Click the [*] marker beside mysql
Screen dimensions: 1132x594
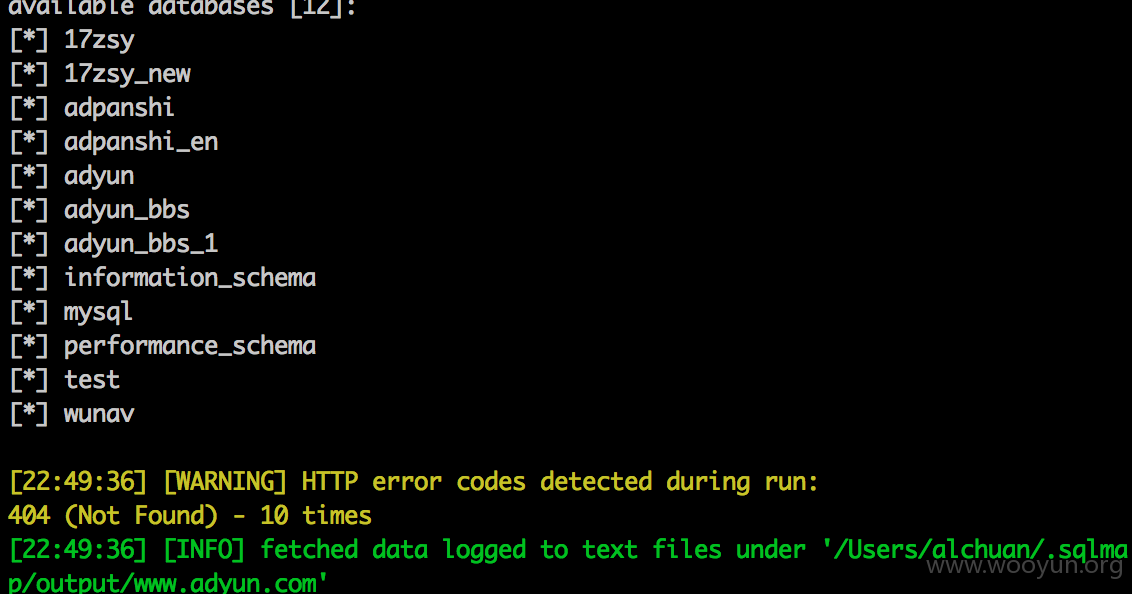click(x=29, y=313)
